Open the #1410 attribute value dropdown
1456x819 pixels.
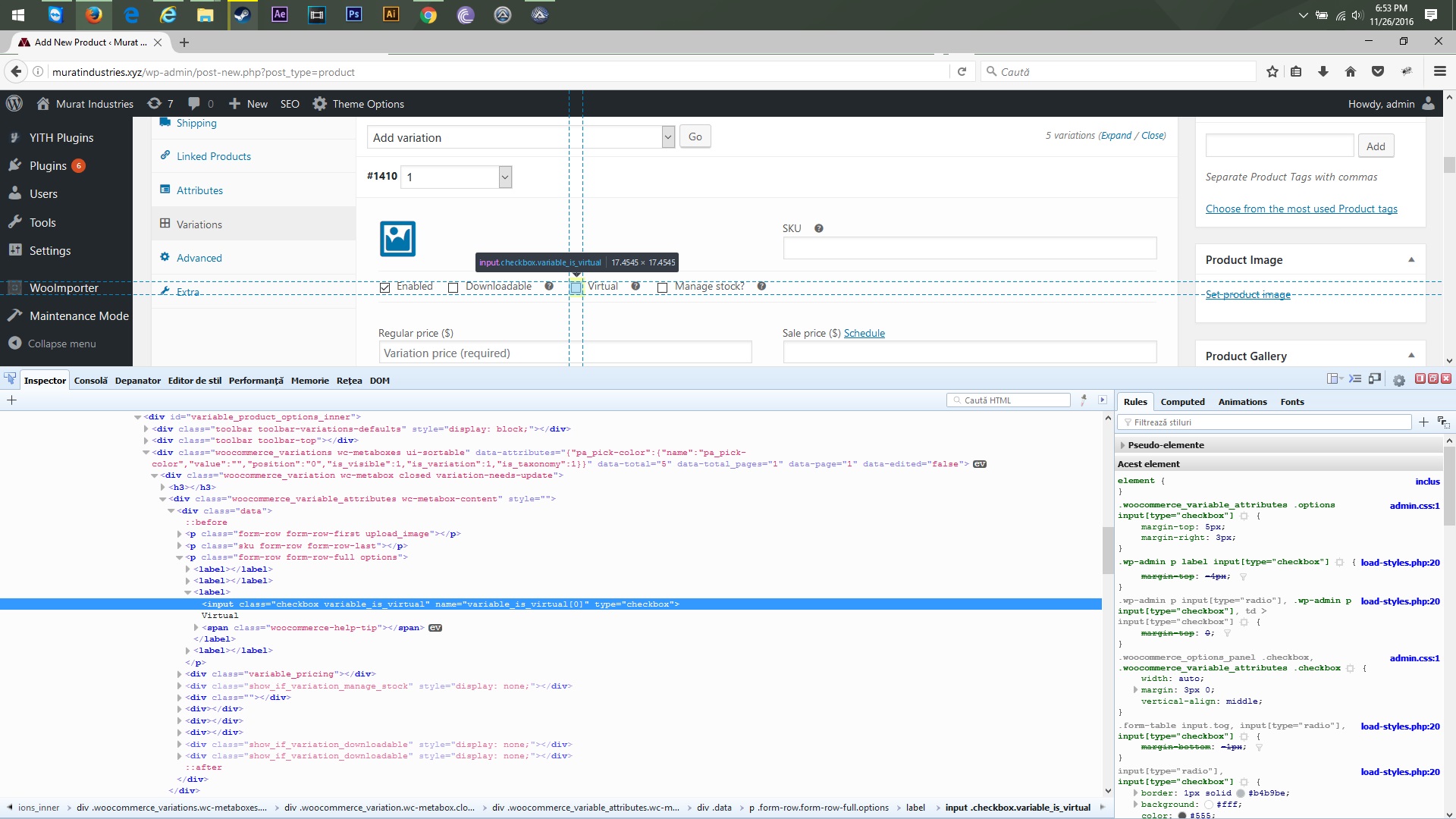(x=457, y=177)
